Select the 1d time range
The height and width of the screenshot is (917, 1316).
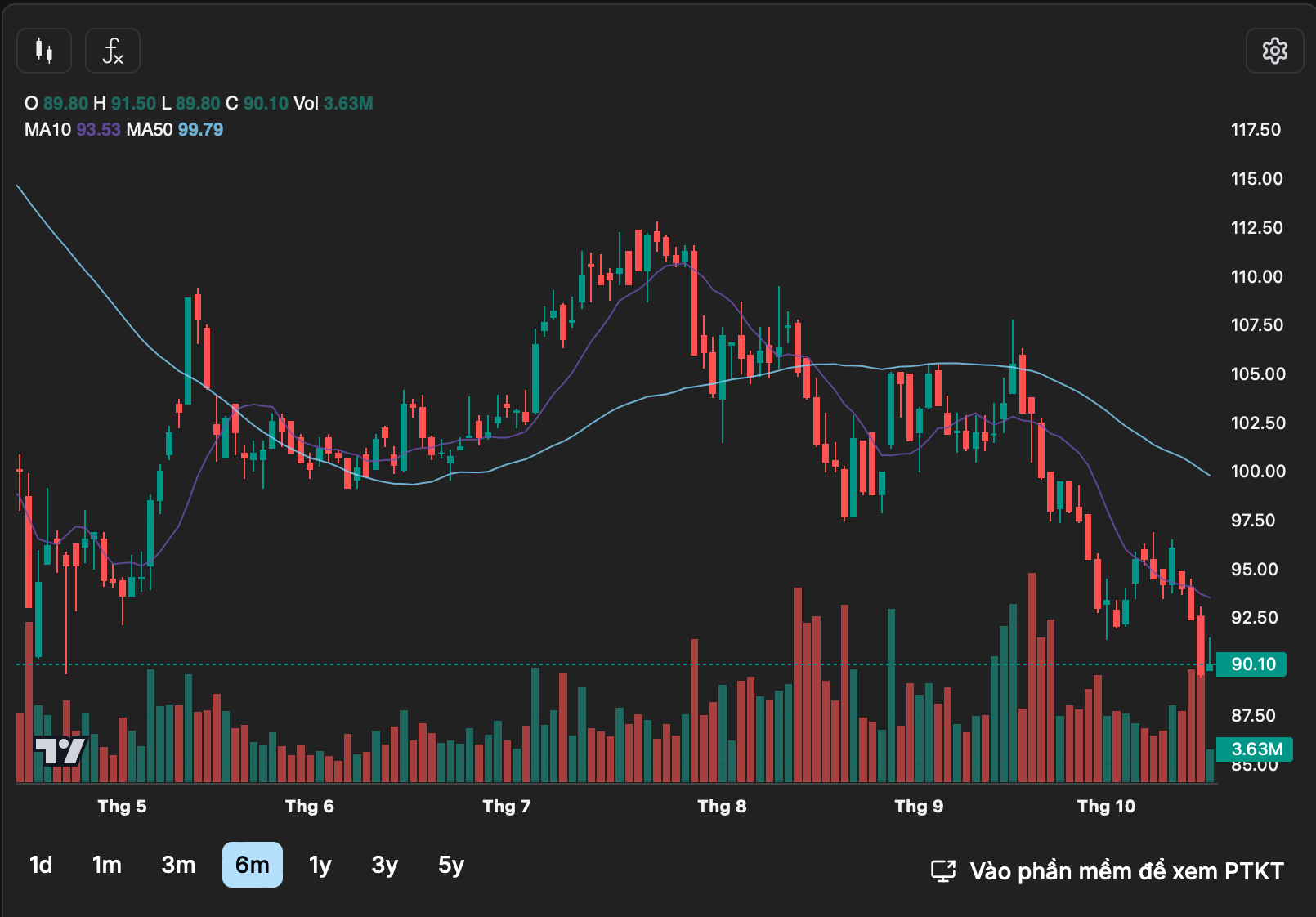pos(41,865)
